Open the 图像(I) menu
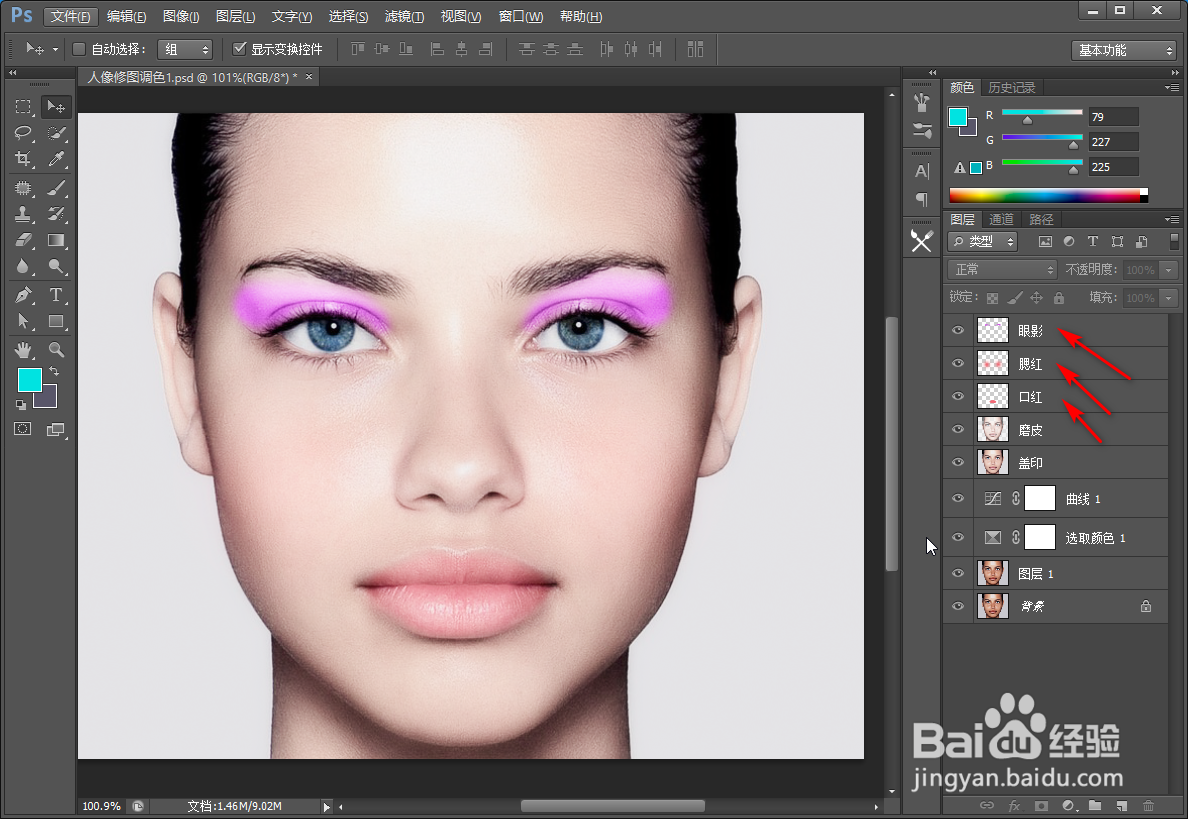 pyautogui.click(x=181, y=16)
